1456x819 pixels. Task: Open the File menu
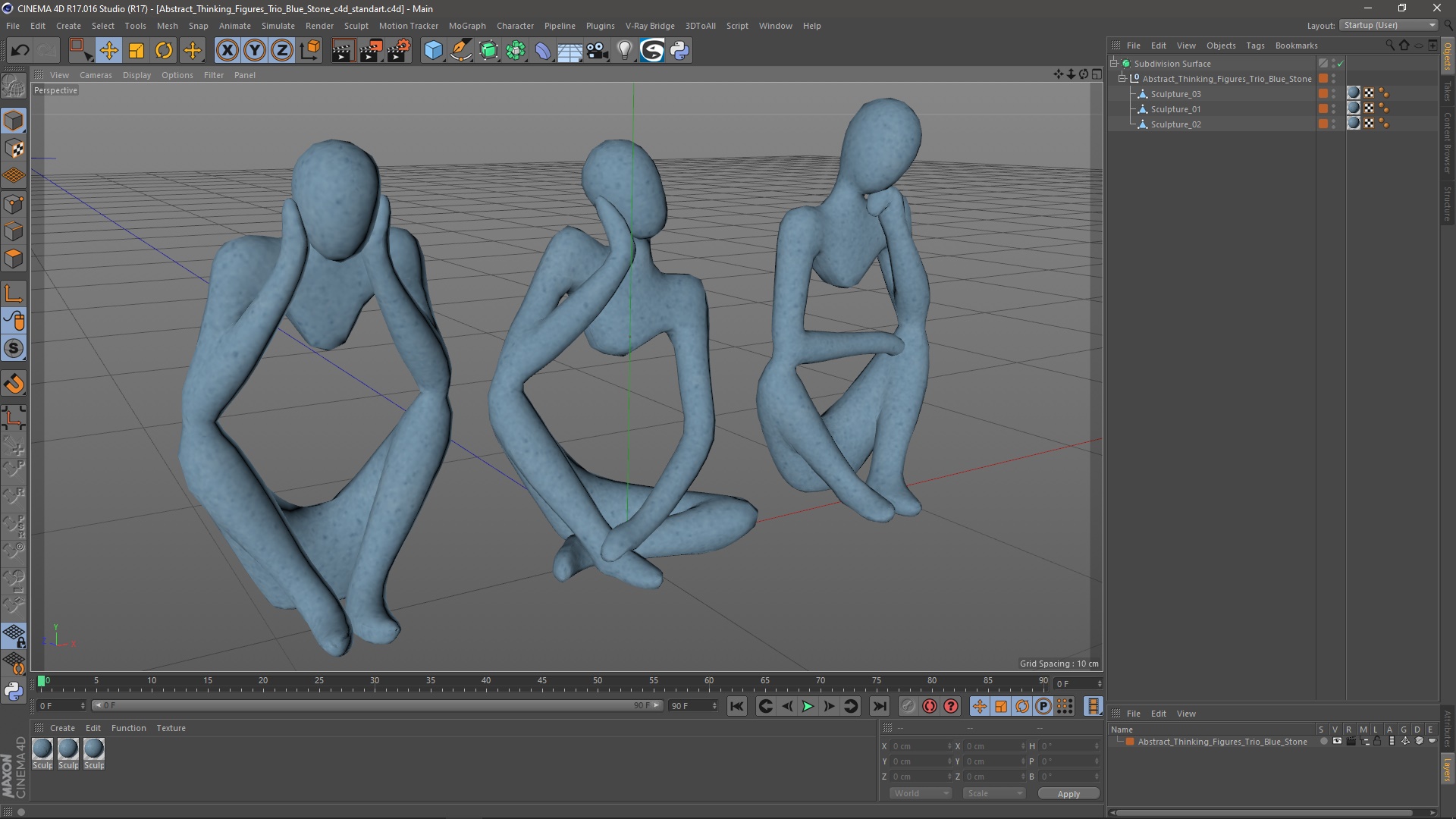13,26
